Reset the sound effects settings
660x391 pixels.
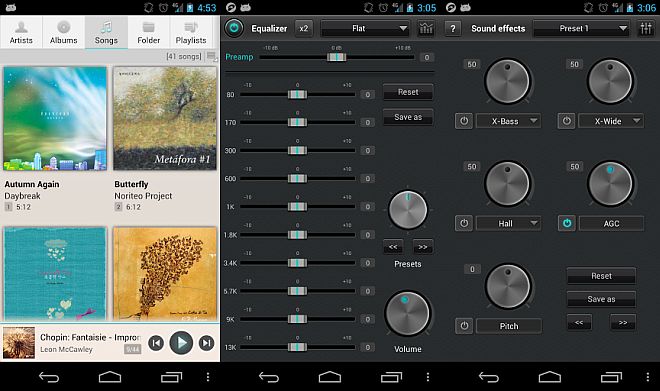point(601,276)
